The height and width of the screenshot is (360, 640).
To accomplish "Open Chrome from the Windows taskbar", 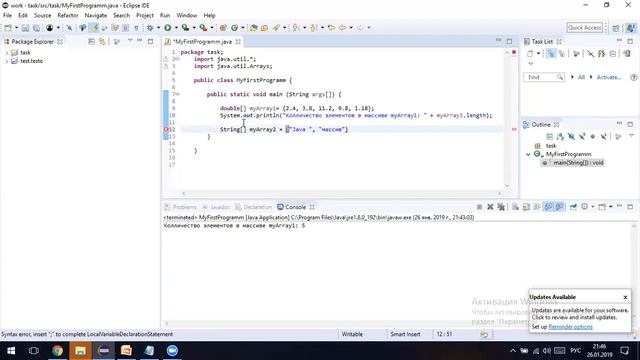I will tap(57, 351).
